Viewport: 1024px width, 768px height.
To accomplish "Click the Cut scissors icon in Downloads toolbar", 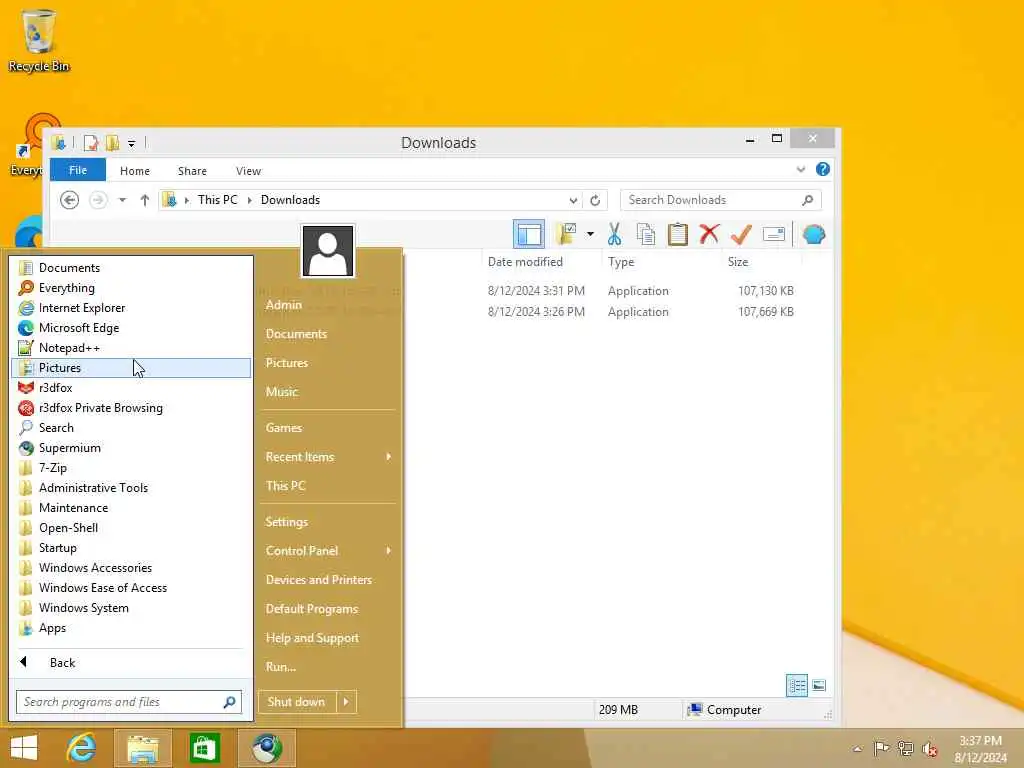I will point(614,234).
